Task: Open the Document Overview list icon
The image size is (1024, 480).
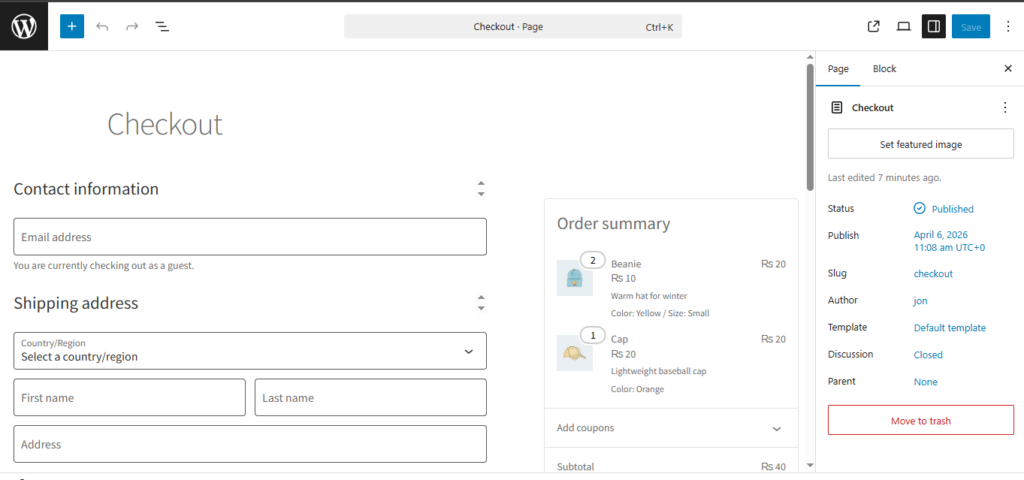Action: pyautogui.click(x=162, y=27)
